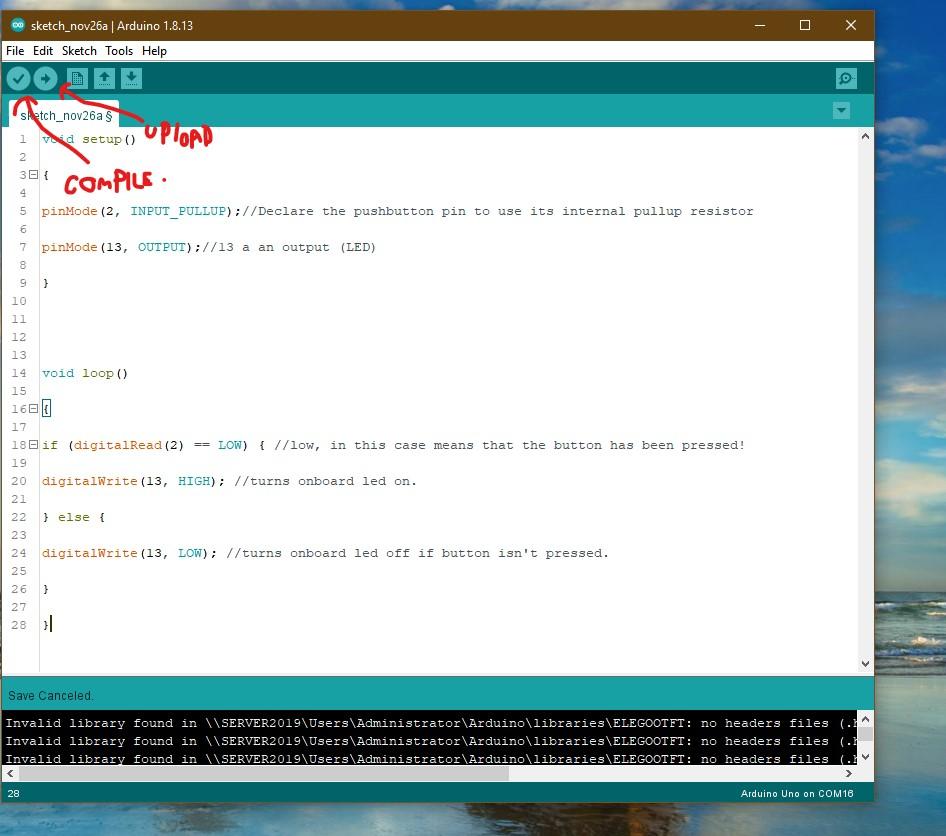Collapse the code fold at line 18
946x836 pixels.
(x=34, y=445)
